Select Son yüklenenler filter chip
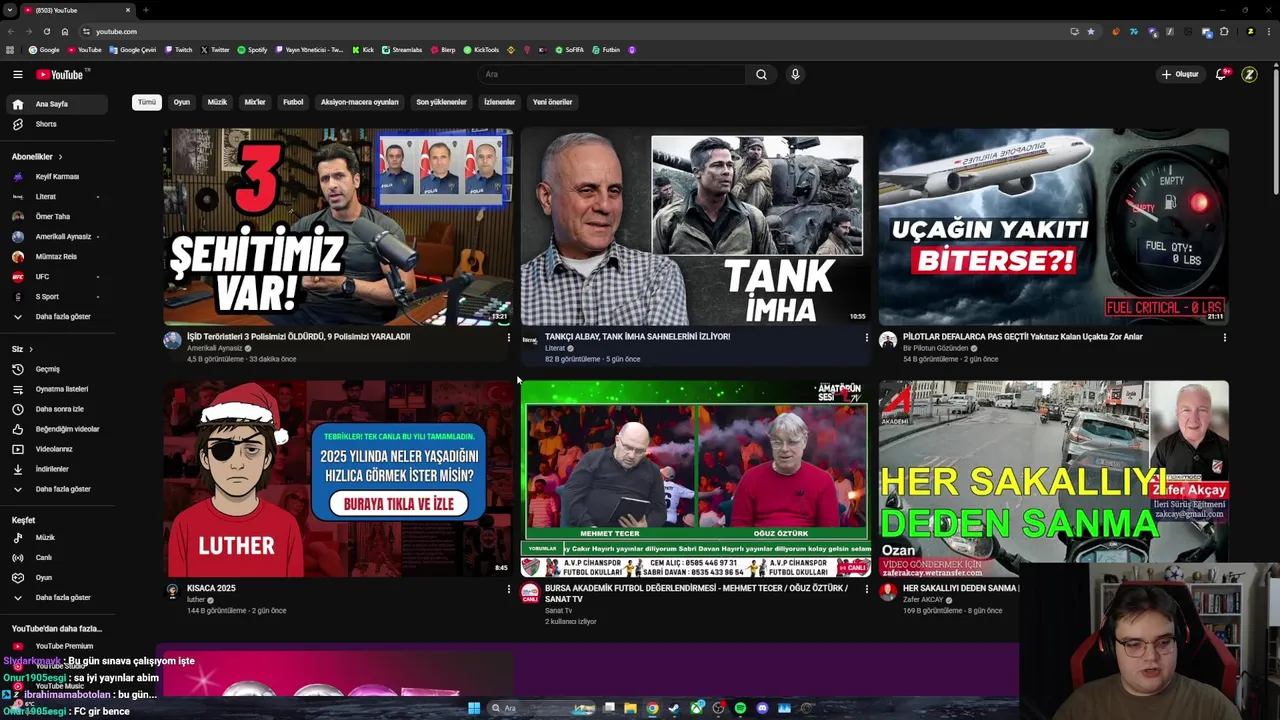Screen dimensions: 1280x720 pos(441,102)
